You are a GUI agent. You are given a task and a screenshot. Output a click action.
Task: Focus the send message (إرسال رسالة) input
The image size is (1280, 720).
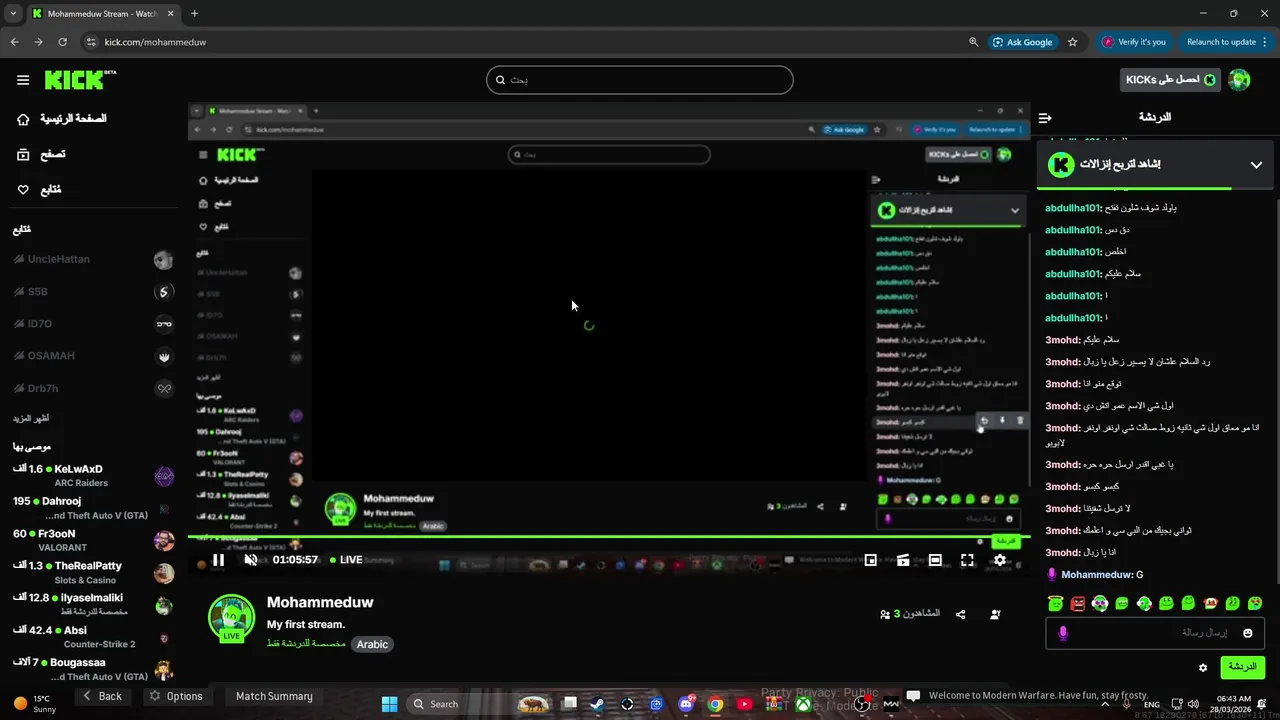[x=1155, y=633]
